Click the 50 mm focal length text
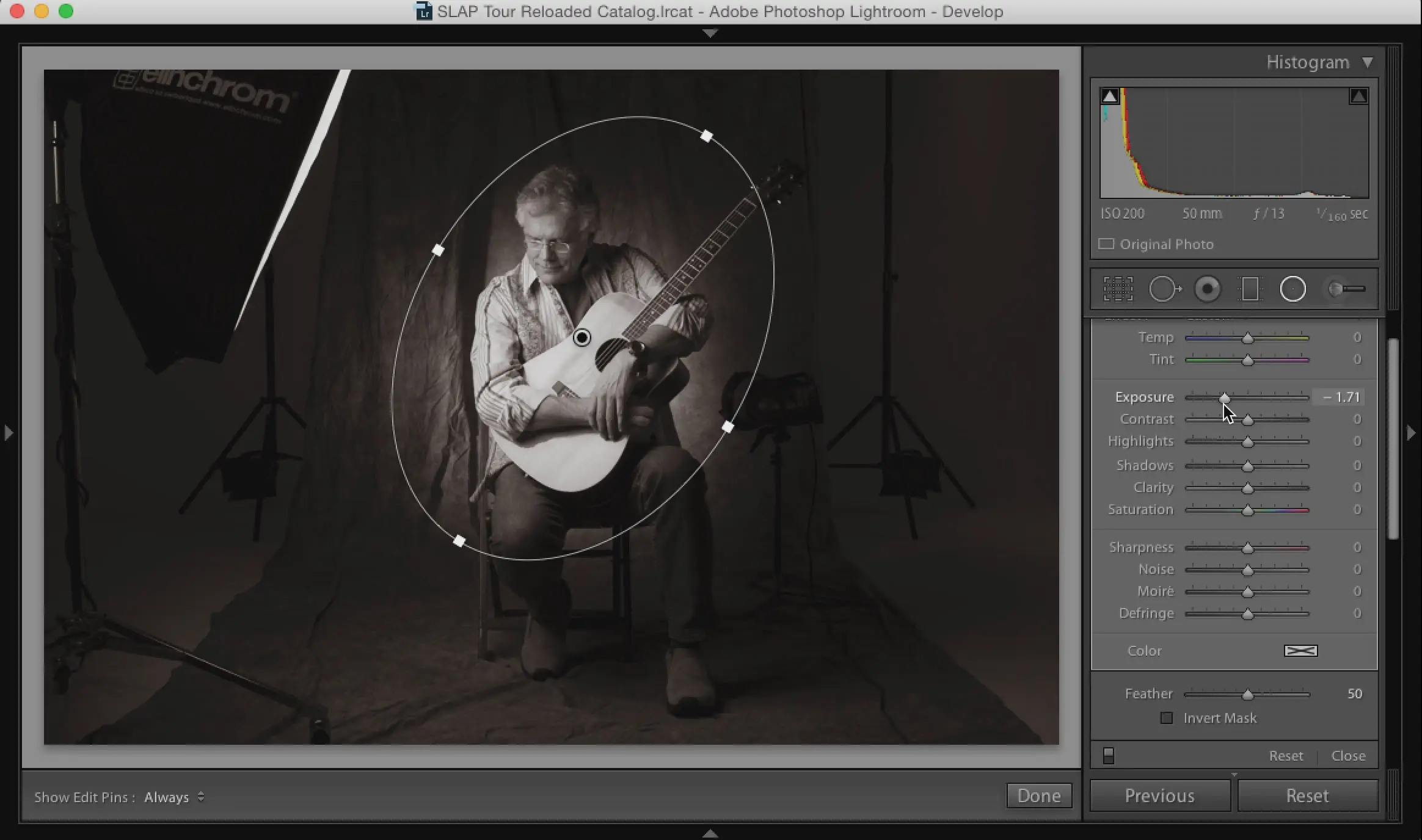The height and width of the screenshot is (840, 1422). (x=1201, y=214)
